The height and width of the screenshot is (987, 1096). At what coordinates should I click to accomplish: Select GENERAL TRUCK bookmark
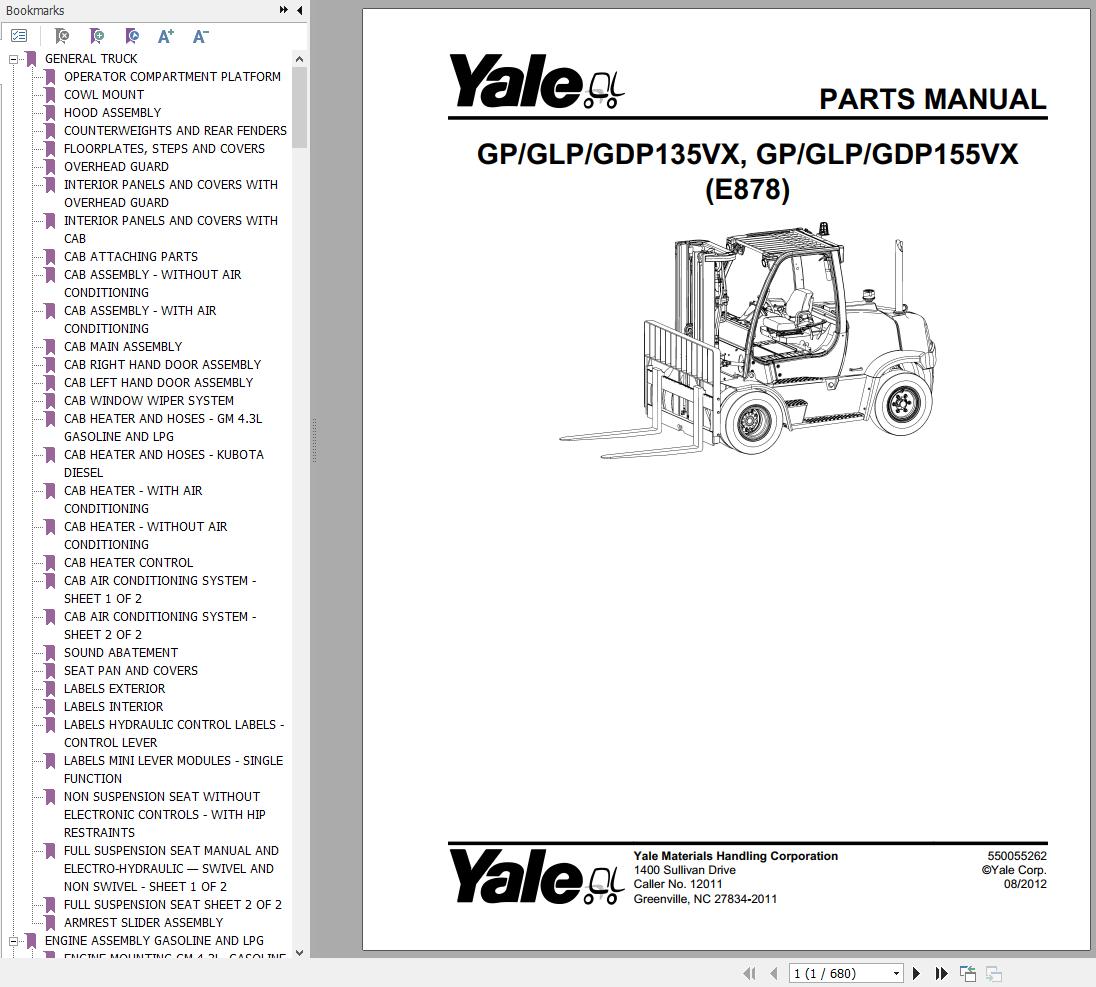pos(91,59)
